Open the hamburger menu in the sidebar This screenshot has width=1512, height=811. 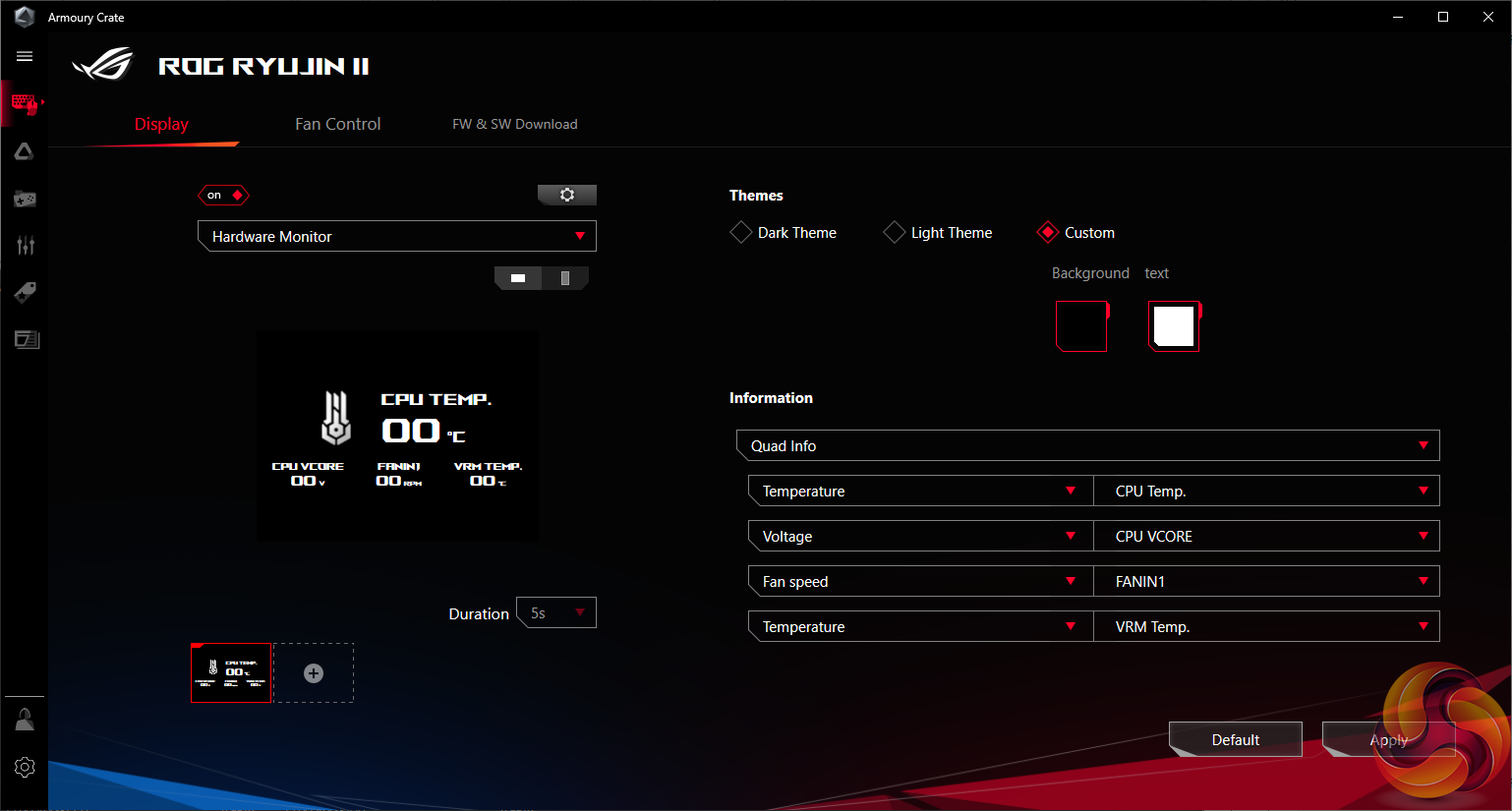click(x=25, y=56)
